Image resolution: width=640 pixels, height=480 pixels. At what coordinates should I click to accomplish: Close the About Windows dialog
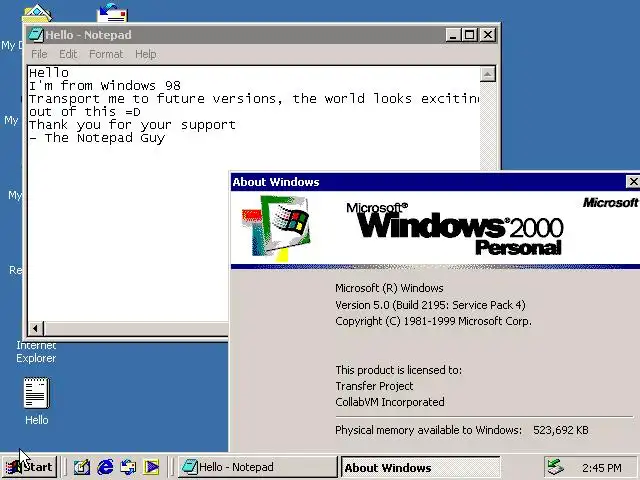633,181
